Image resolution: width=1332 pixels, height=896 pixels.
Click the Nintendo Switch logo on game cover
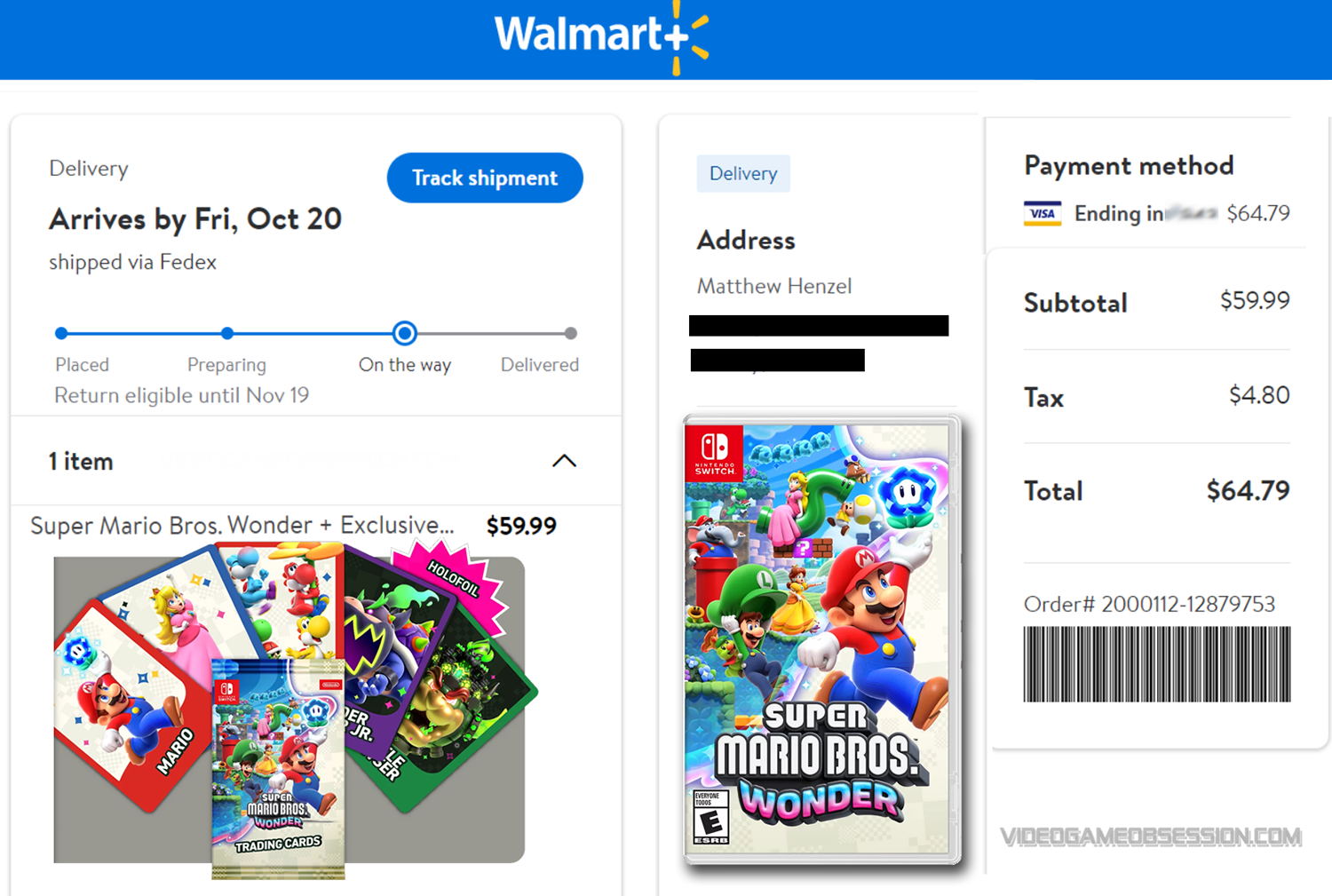pyautogui.click(x=715, y=453)
